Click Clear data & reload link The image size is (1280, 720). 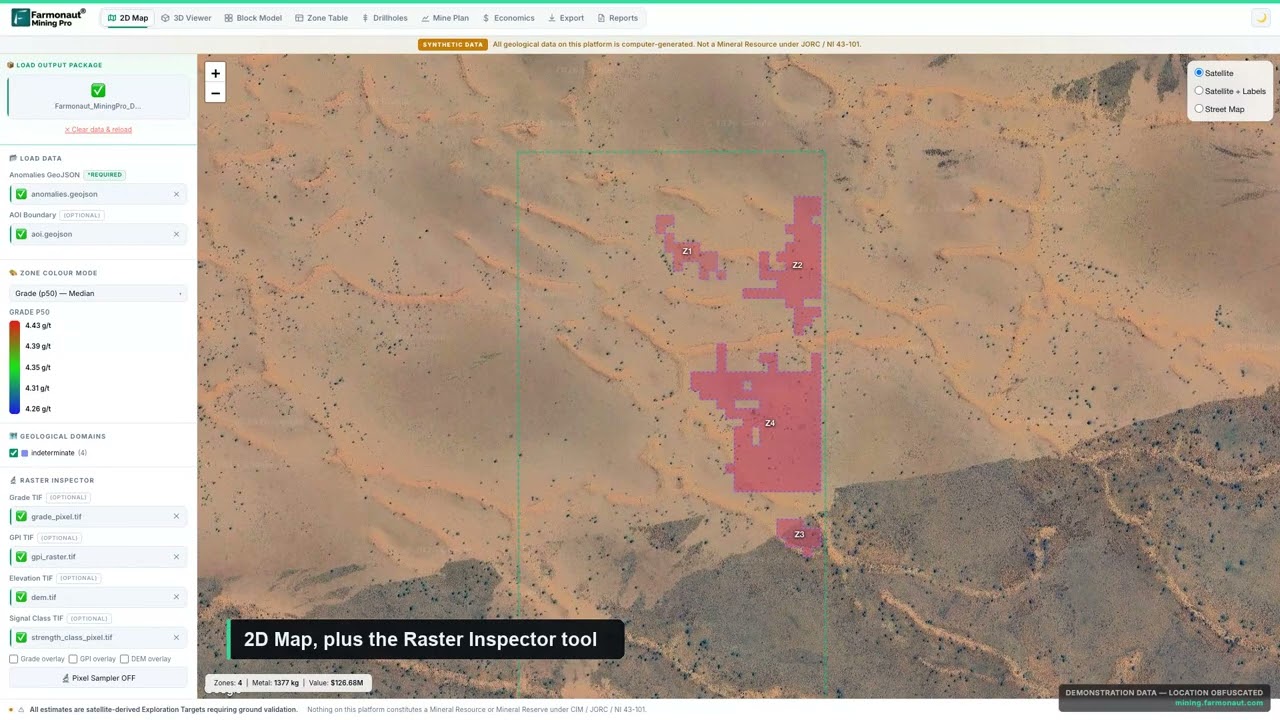(98, 129)
